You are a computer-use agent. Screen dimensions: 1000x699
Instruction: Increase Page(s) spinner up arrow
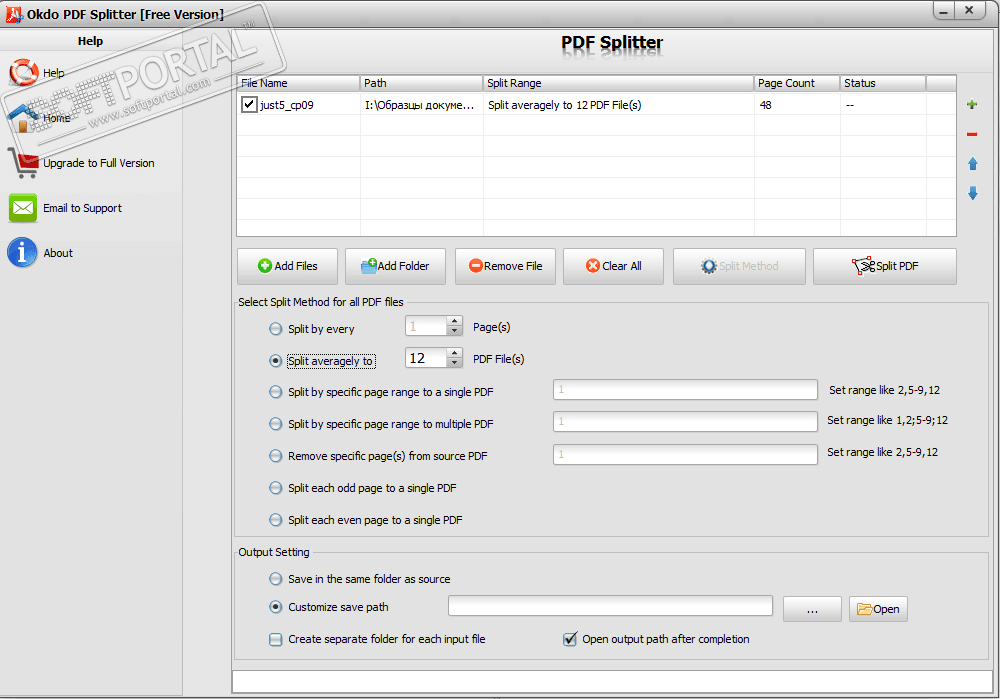(454, 321)
